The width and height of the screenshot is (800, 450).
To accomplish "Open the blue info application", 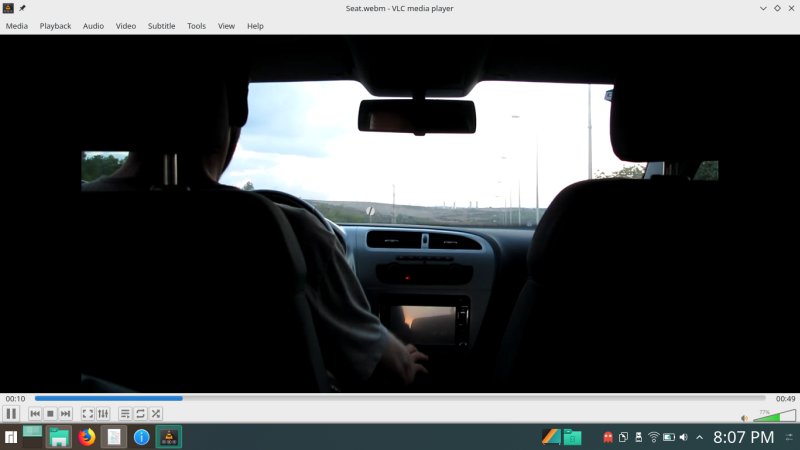I will coord(141,437).
